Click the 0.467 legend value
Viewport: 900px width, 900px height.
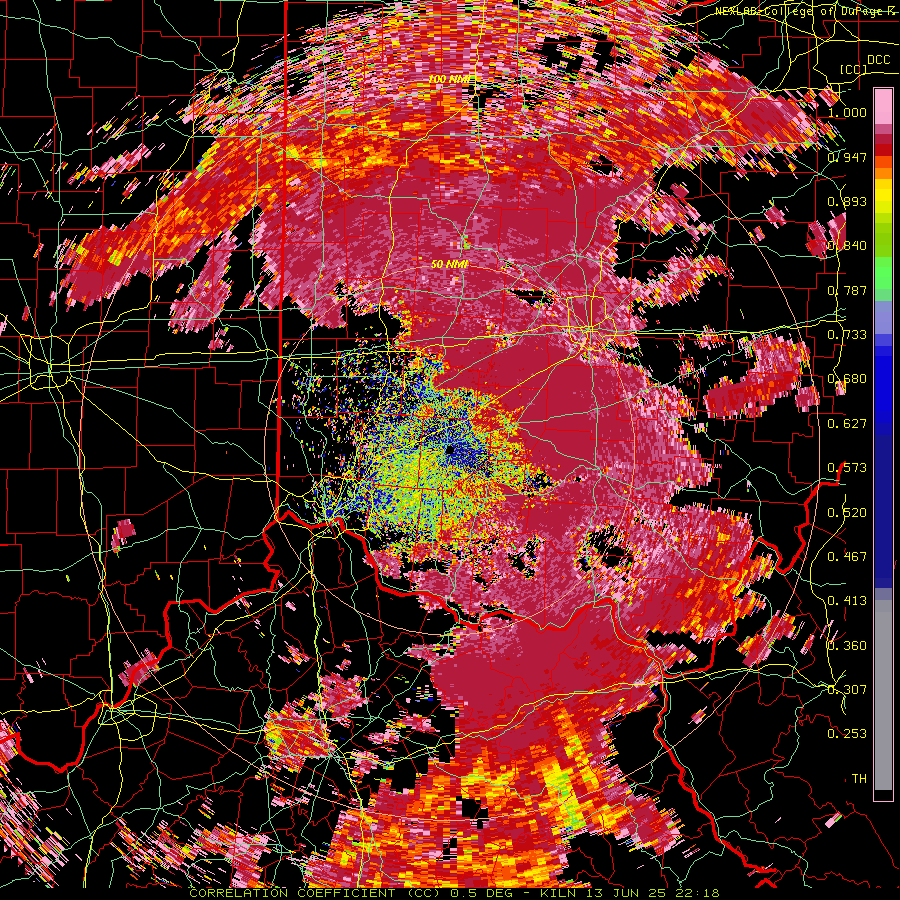[x=847, y=557]
